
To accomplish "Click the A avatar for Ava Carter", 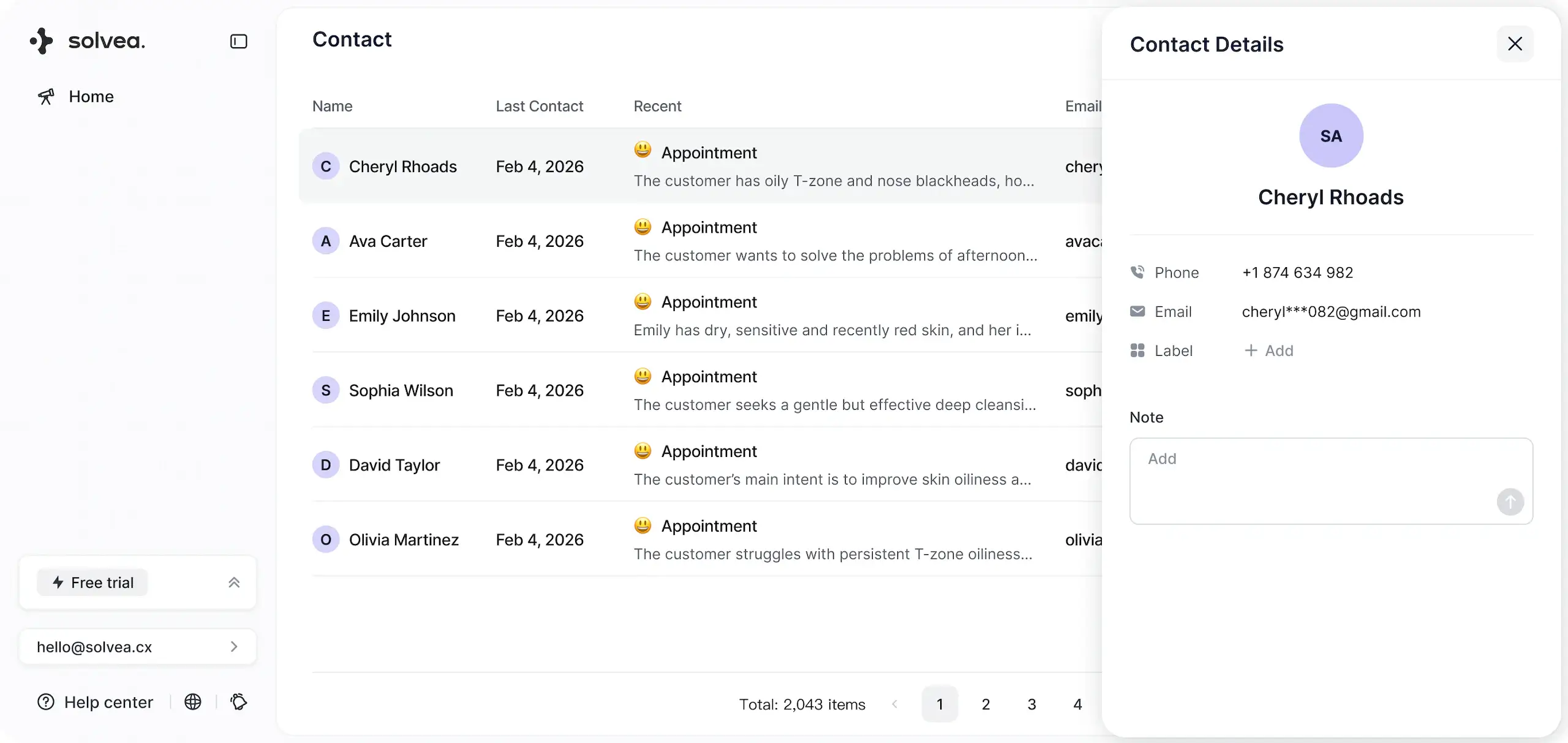I will [326, 241].
